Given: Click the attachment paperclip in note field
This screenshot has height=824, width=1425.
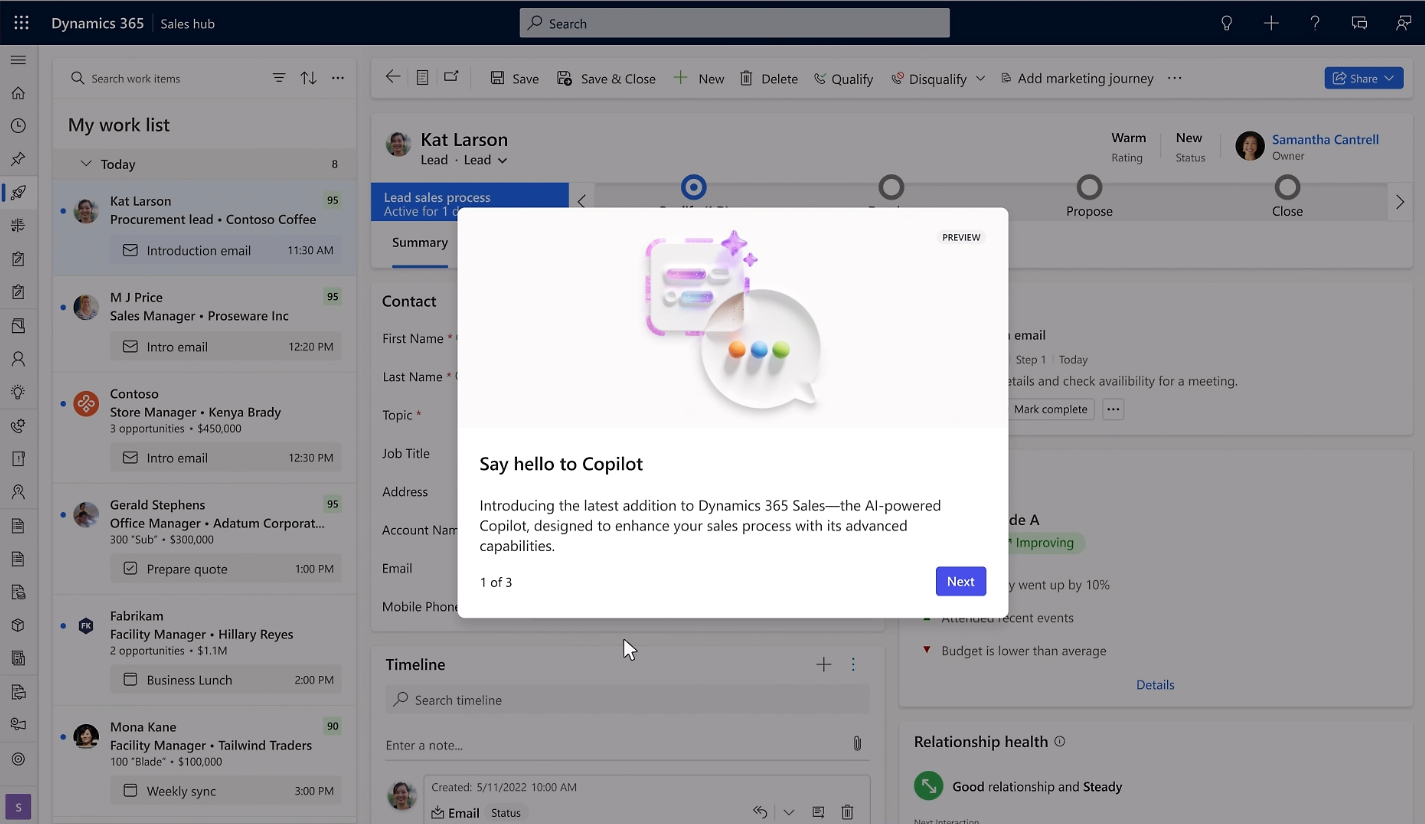Looking at the screenshot, I should 857,743.
